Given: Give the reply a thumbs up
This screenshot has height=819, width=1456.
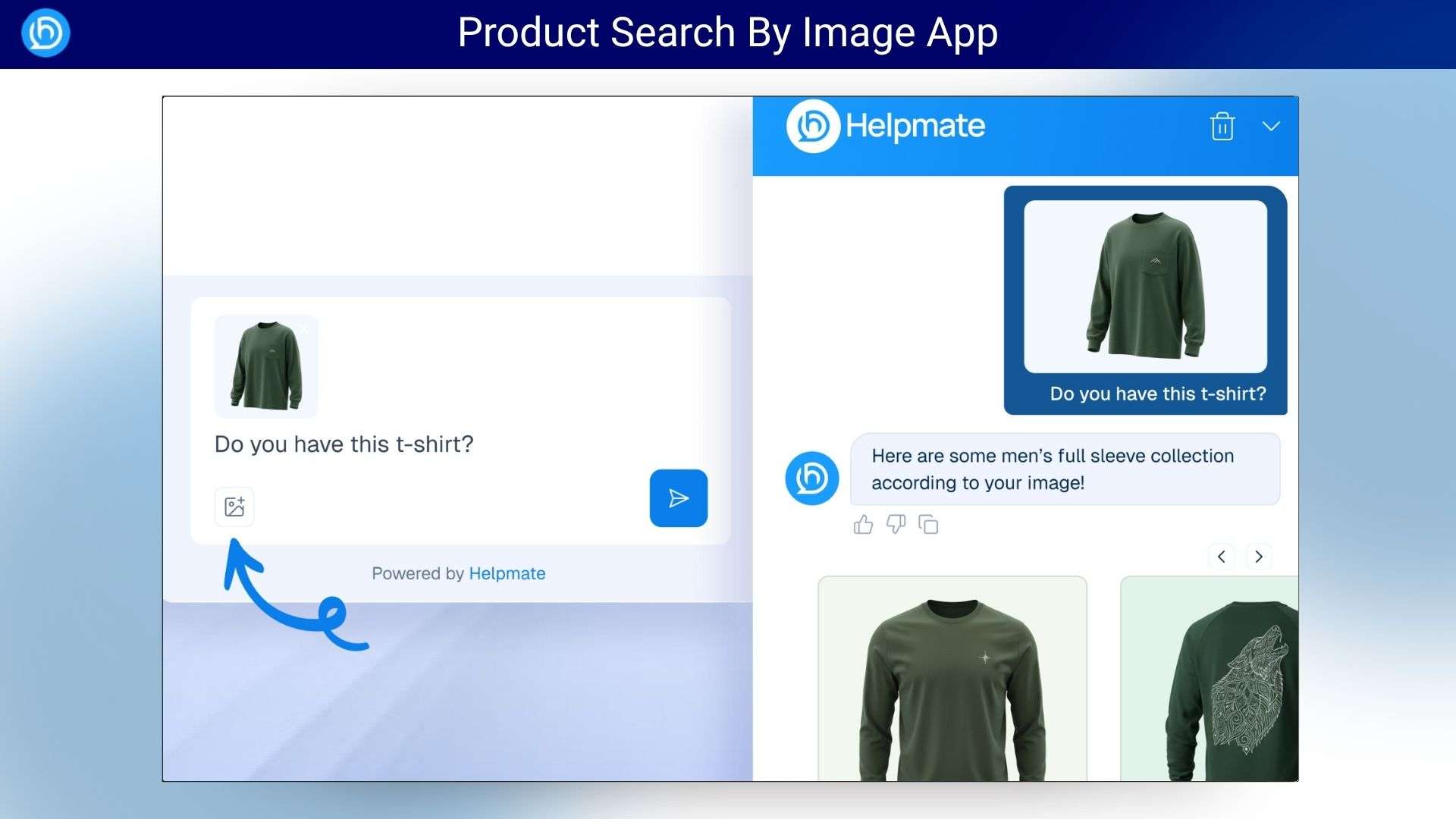Looking at the screenshot, I should (863, 525).
